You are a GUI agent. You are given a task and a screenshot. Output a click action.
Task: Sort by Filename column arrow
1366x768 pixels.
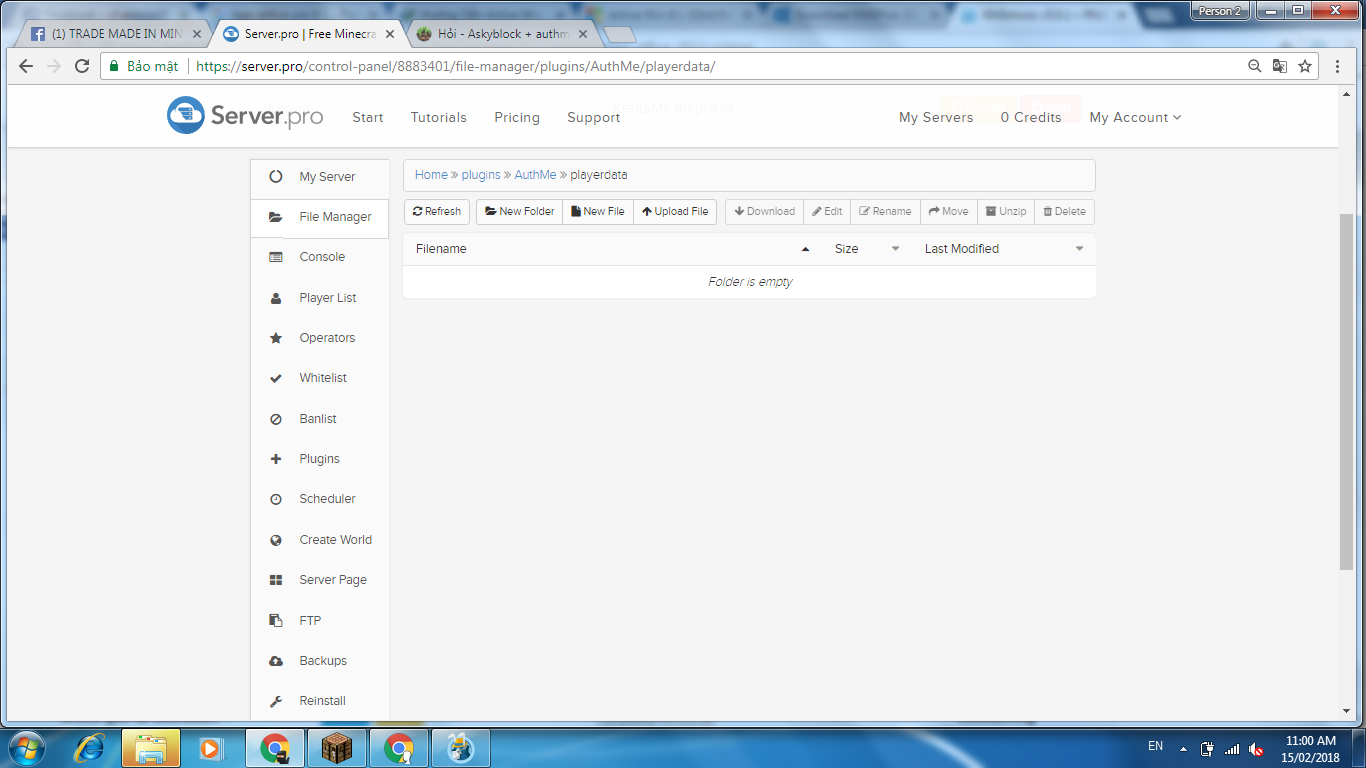pyautogui.click(x=806, y=249)
